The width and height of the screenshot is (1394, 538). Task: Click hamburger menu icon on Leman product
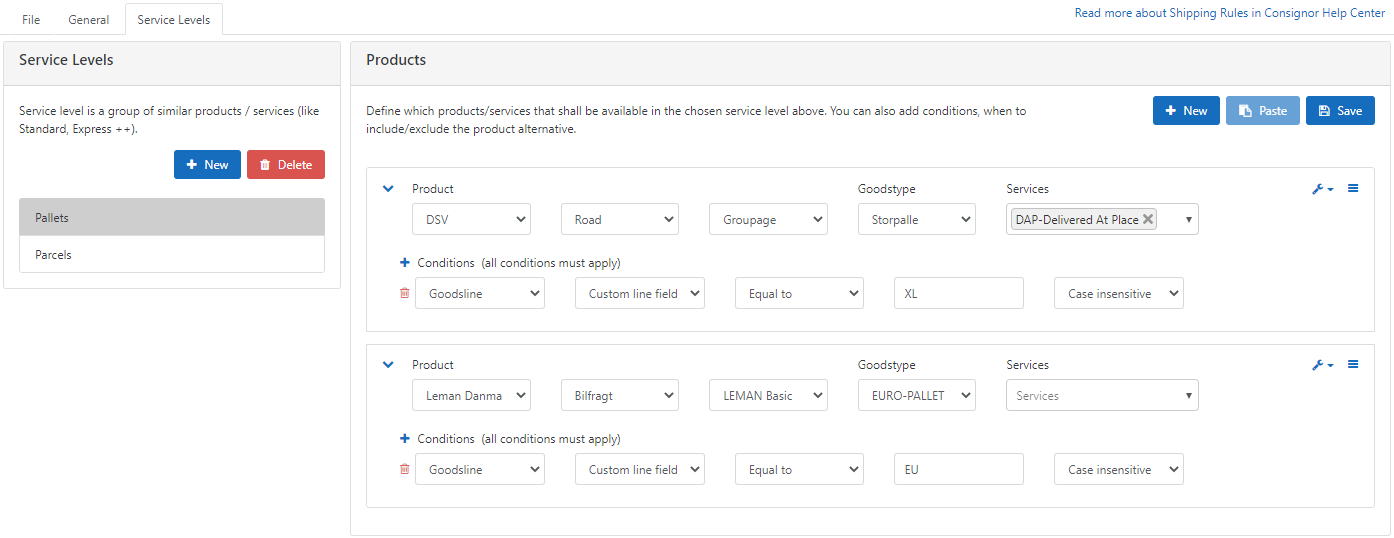click(x=1353, y=364)
